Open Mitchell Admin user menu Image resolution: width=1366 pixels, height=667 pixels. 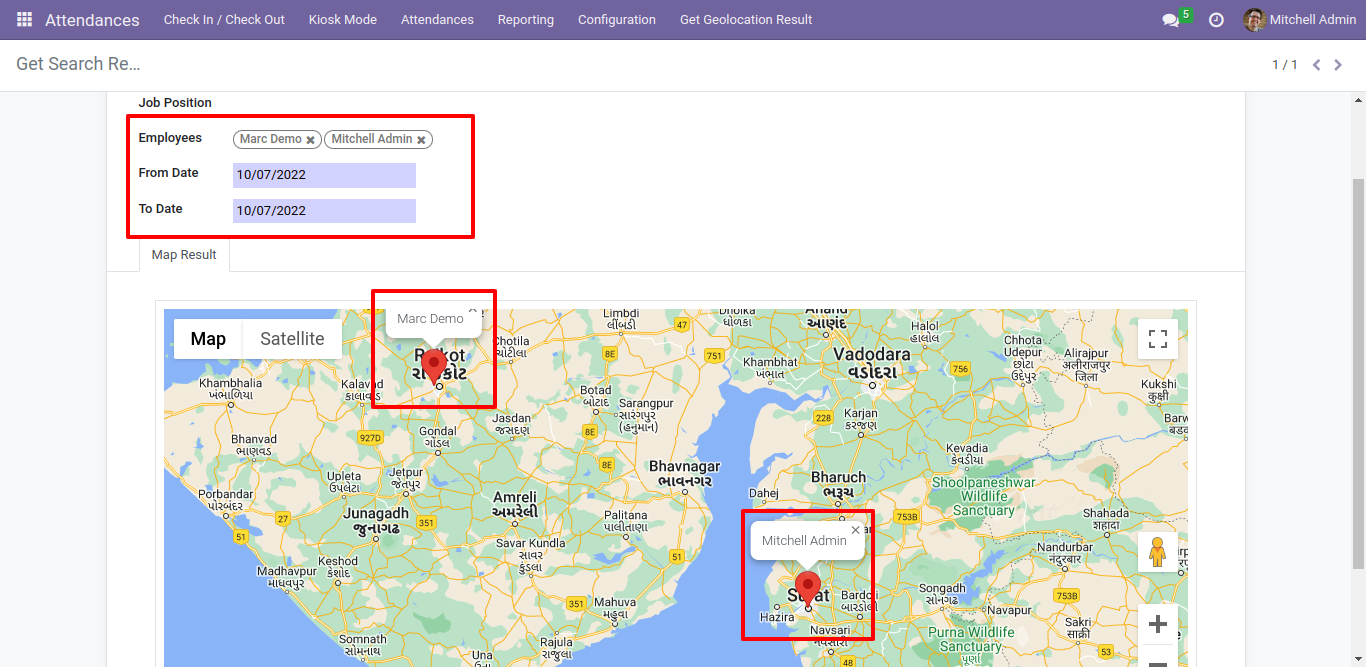click(x=1300, y=20)
